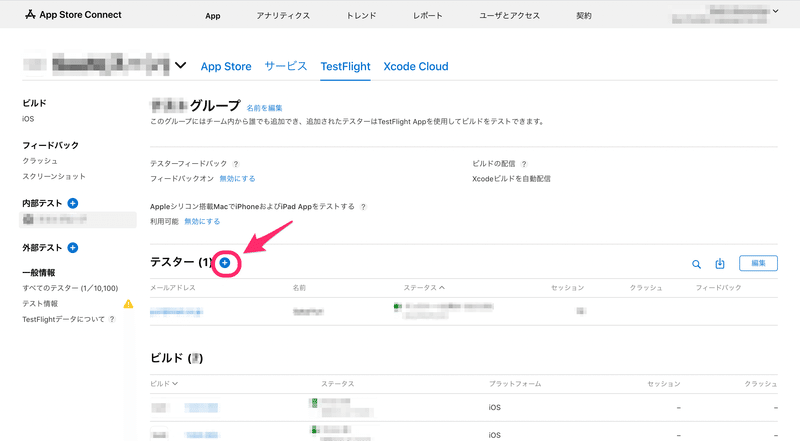The image size is (800, 441).
Task: Open レポート in top navigation
Action: [x=428, y=16]
